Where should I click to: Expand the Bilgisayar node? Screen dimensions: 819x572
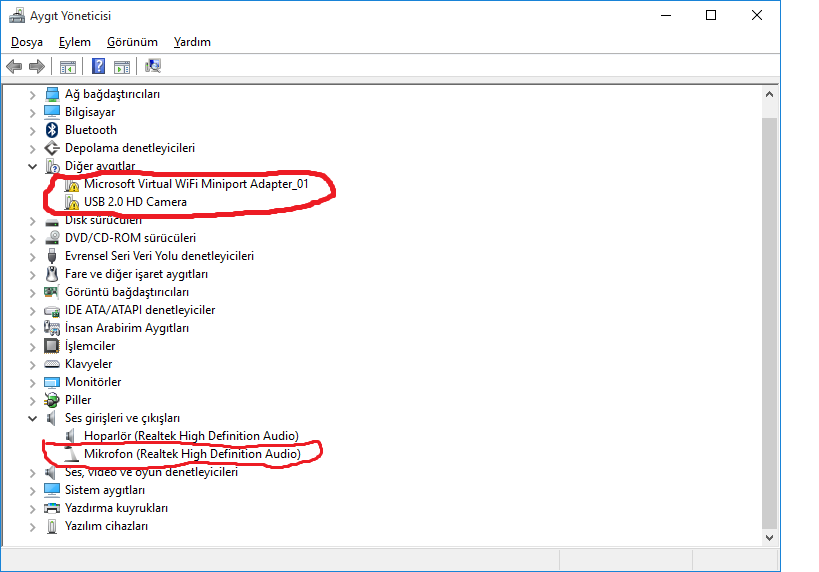[x=32, y=112]
